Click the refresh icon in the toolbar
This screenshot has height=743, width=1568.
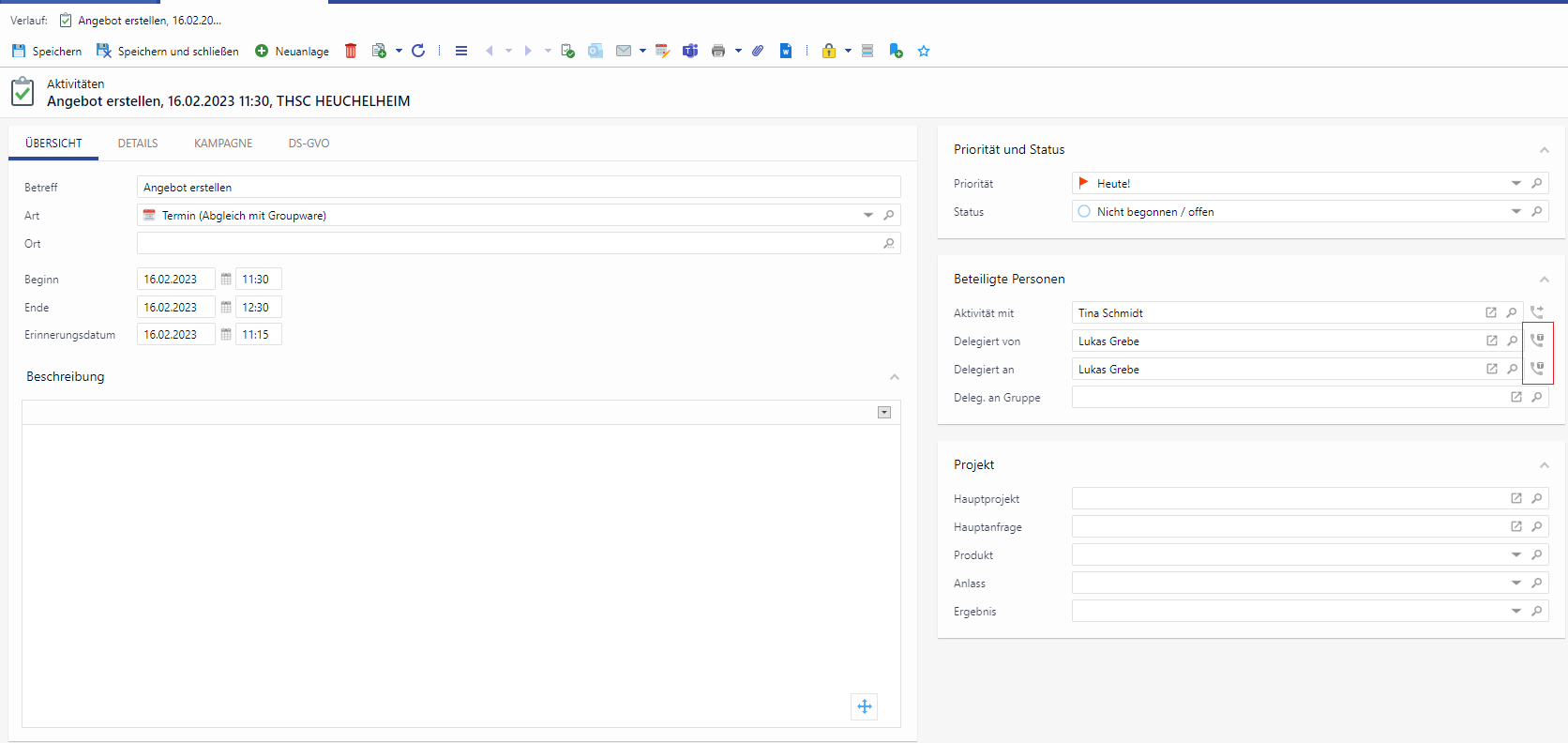point(418,51)
